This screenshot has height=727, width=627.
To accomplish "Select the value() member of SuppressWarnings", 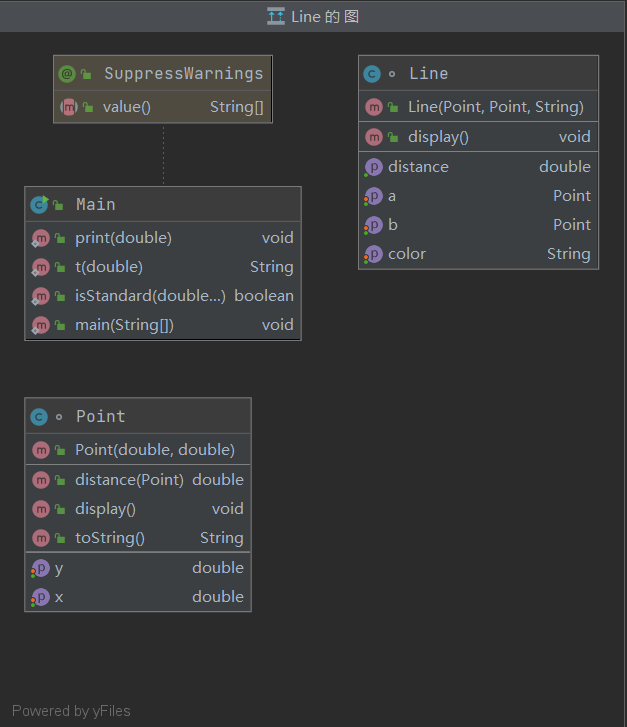I will (x=162, y=107).
